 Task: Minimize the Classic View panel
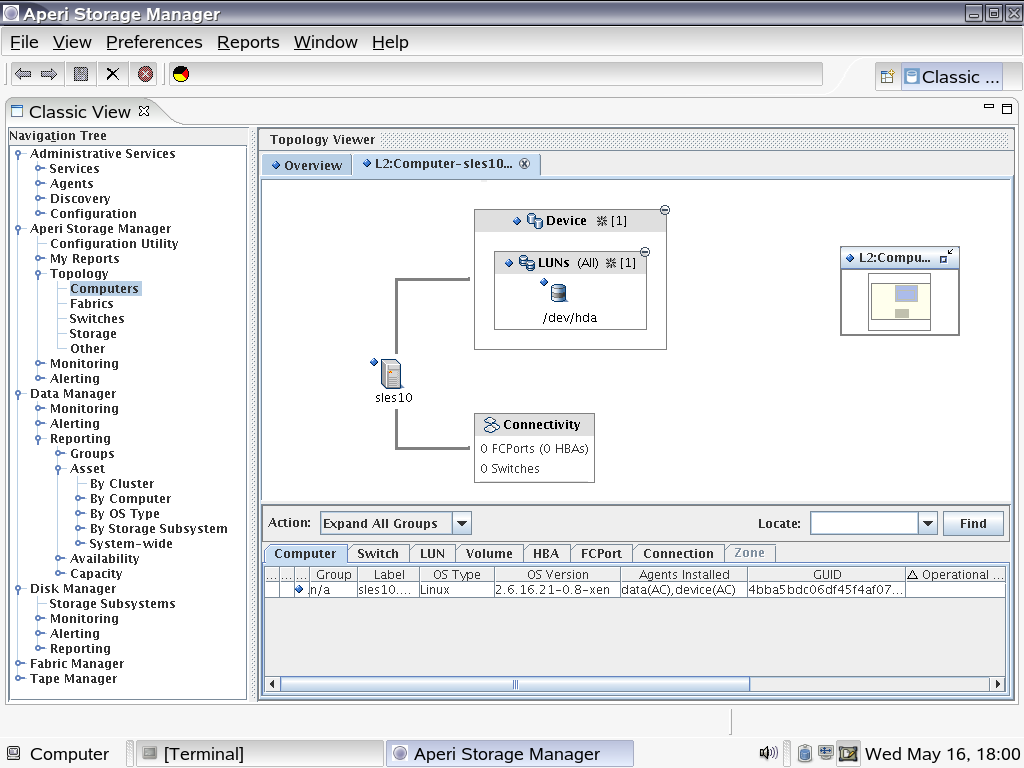click(x=989, y=106)
